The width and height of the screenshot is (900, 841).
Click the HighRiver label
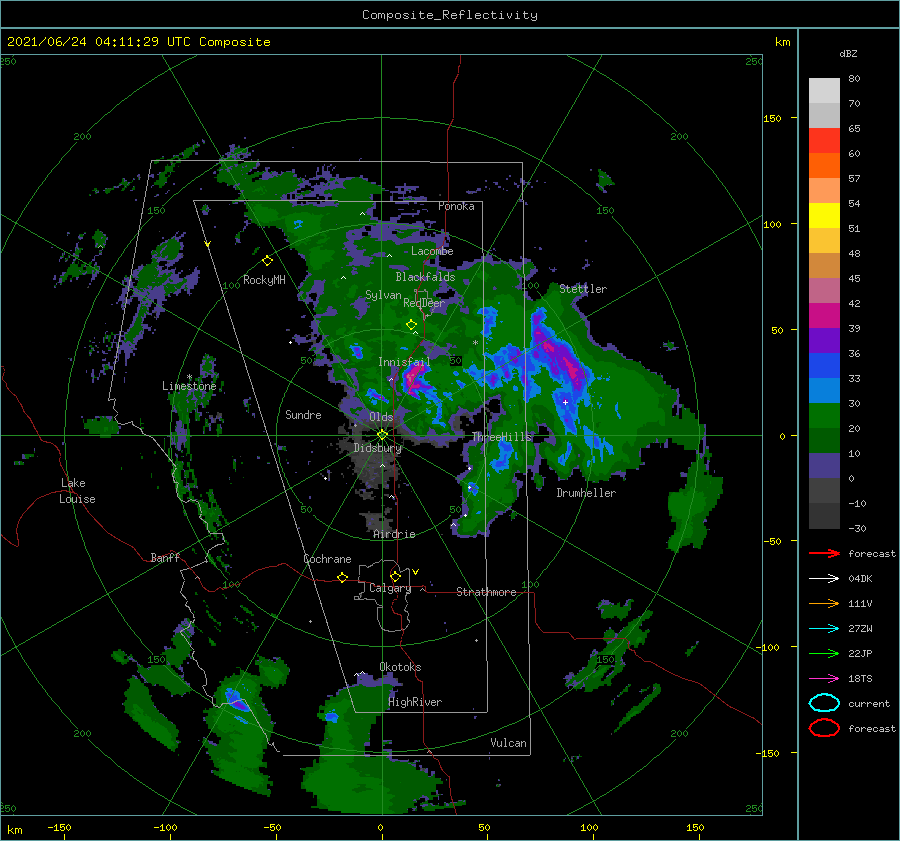pyautogui.click(x=415, y=702)
